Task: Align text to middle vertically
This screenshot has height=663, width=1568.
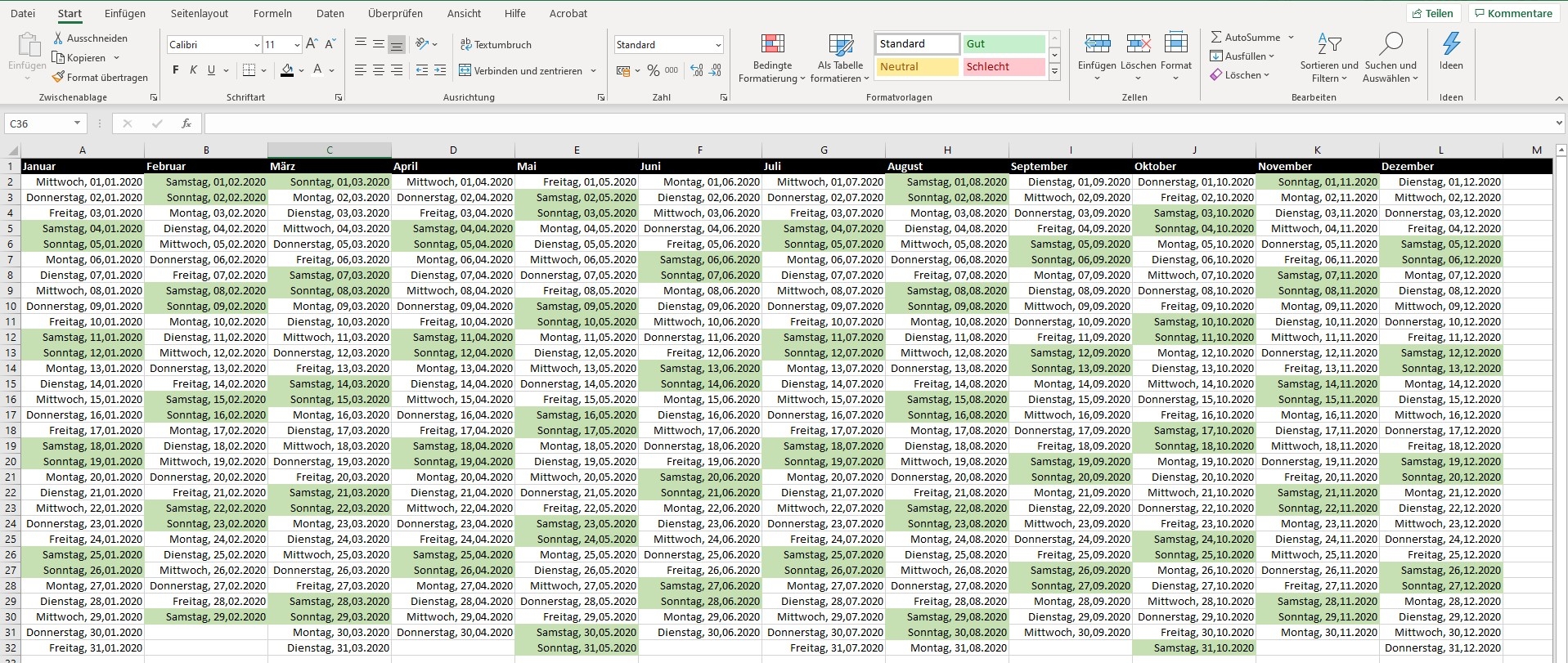Action: coord(379,43)
